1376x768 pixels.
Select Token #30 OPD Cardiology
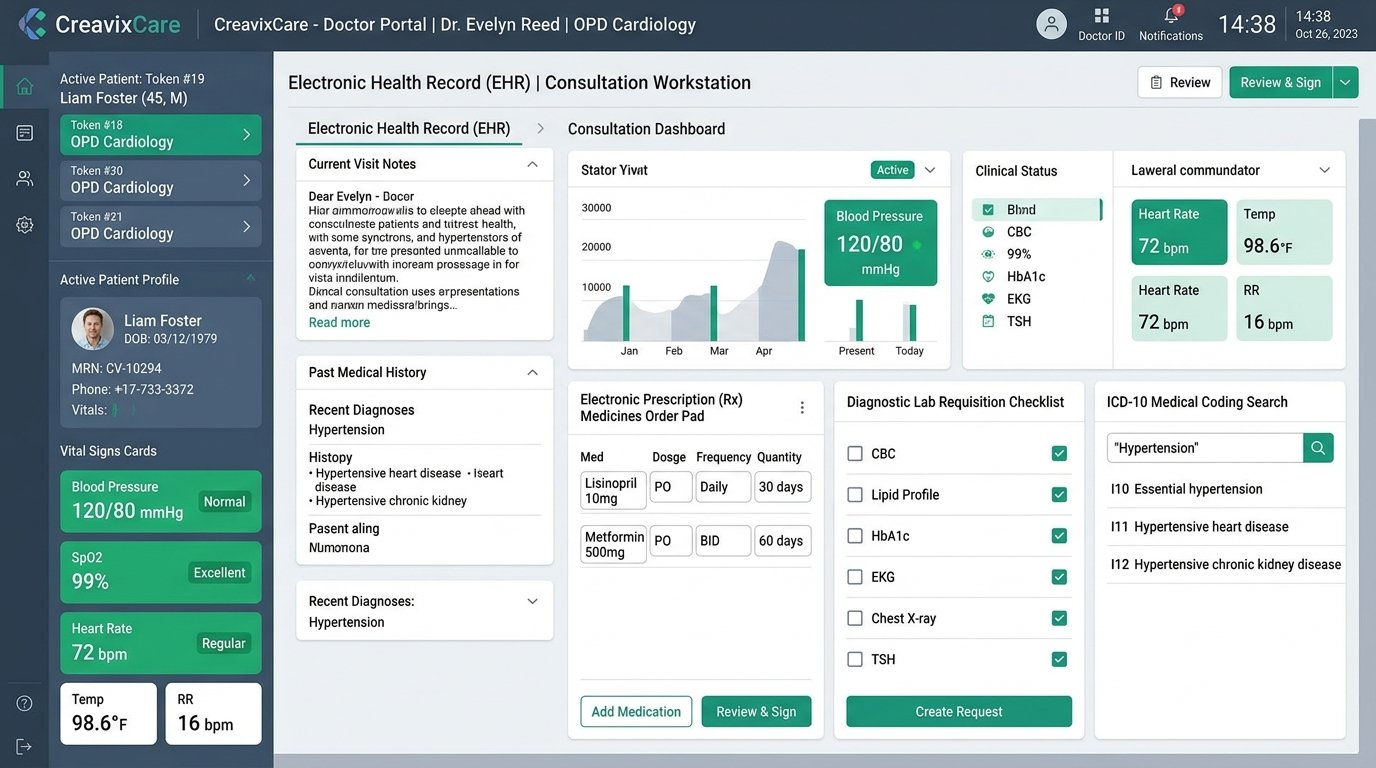click(x=161, y=181)
